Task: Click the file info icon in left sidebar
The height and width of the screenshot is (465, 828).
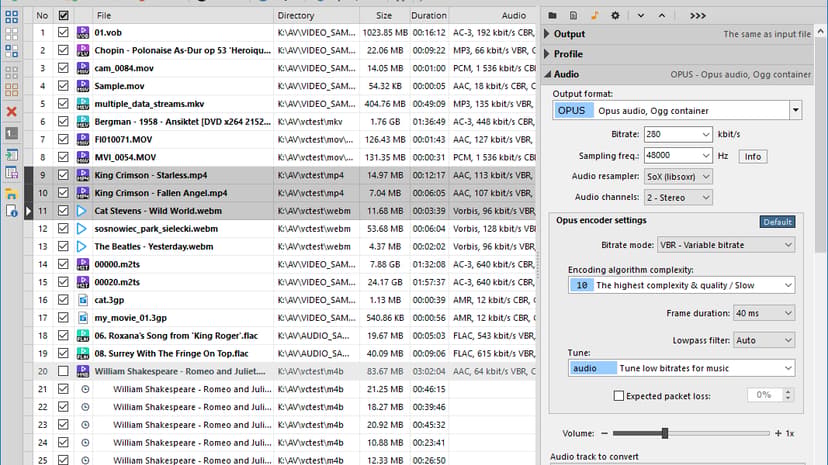Action: tap(11, 211)
